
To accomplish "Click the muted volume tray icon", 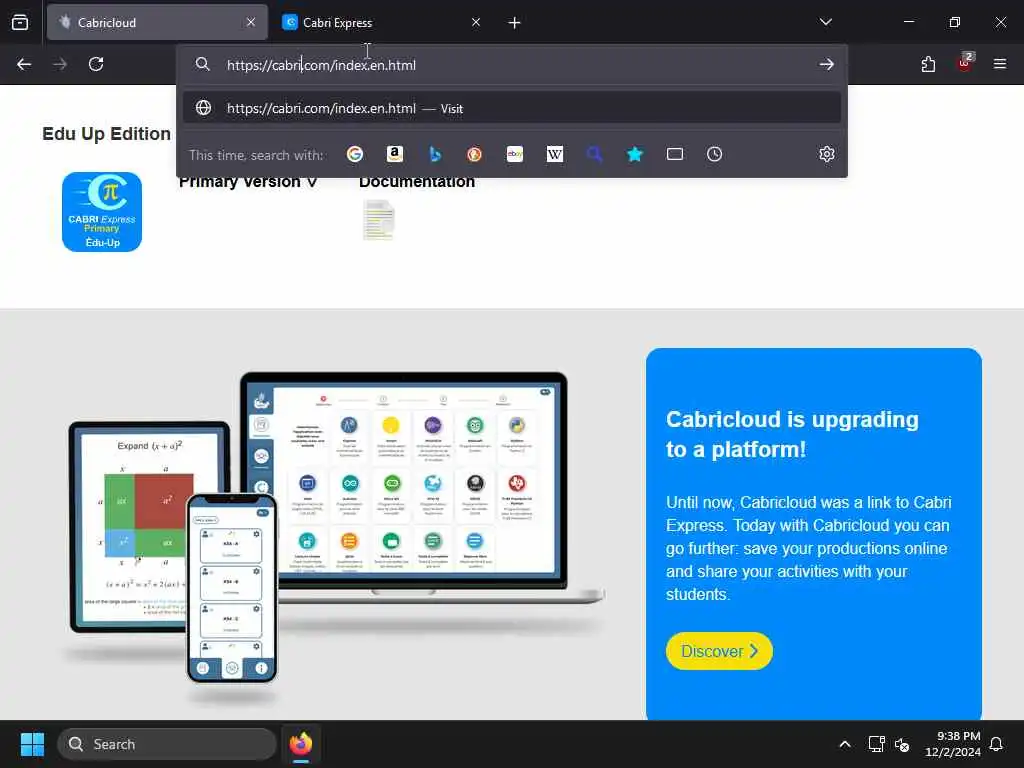I will (903, 744).
